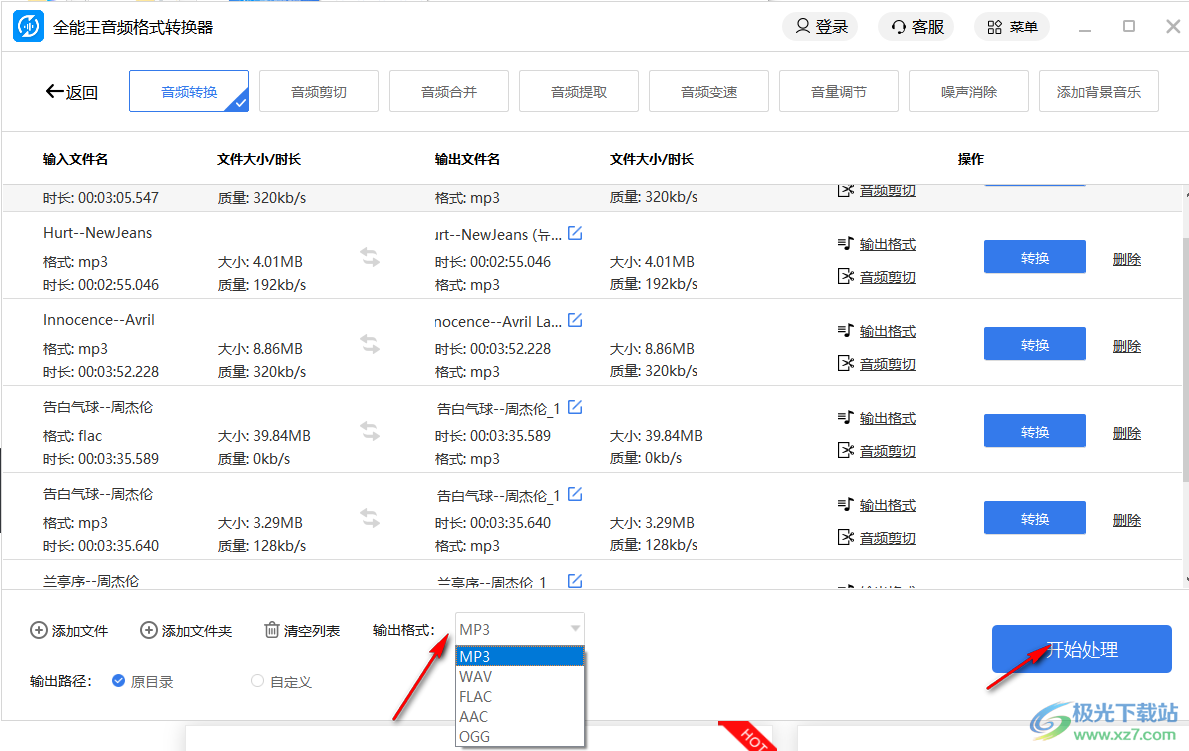Click the swap arrows icon on Hurt--NewJeans row
Image resolution: width=1189 pixels, height=751 pixels.
(369, 256)
